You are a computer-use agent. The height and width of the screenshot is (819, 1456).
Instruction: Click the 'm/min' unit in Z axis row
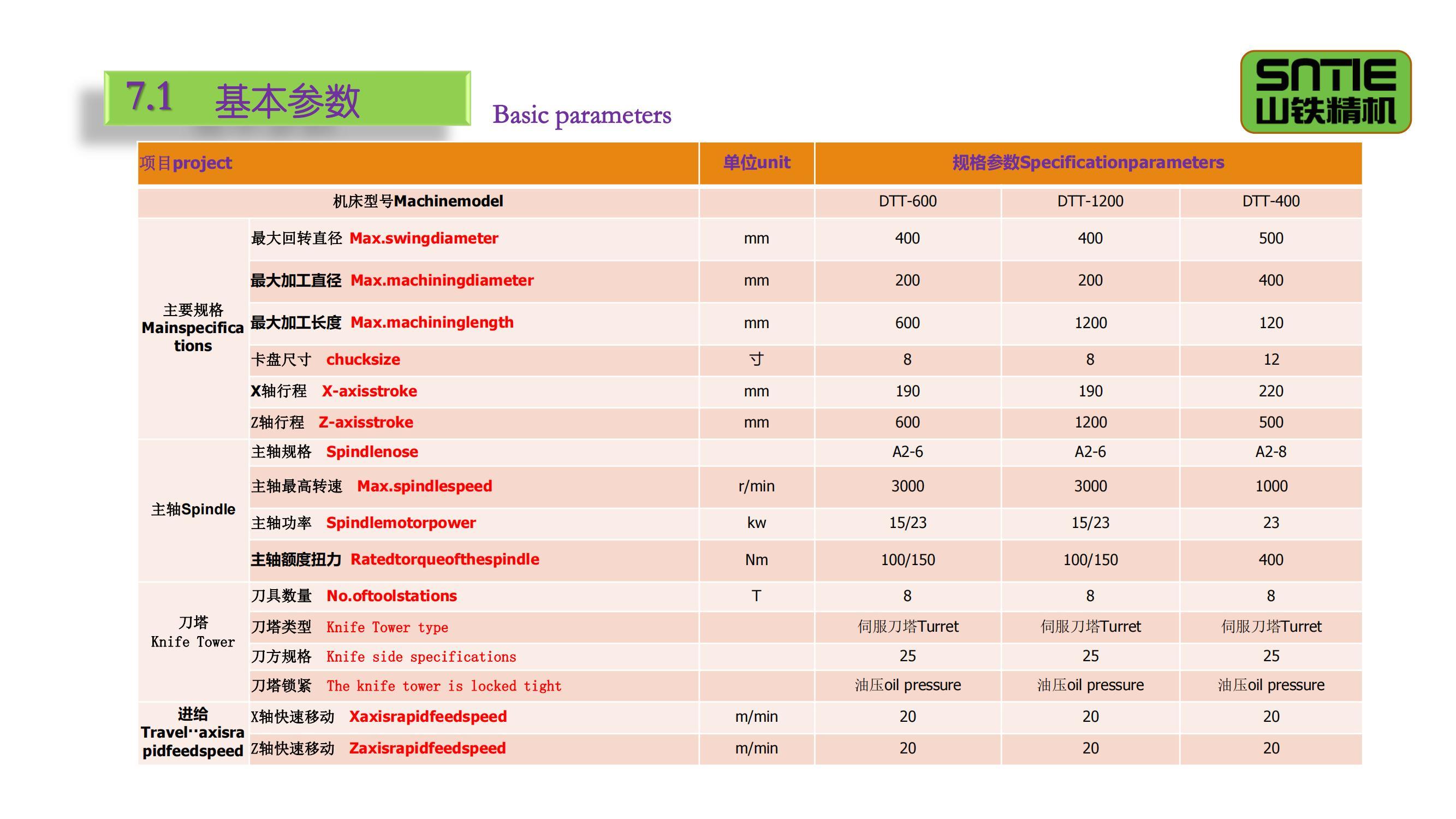[x=756, y=749]
